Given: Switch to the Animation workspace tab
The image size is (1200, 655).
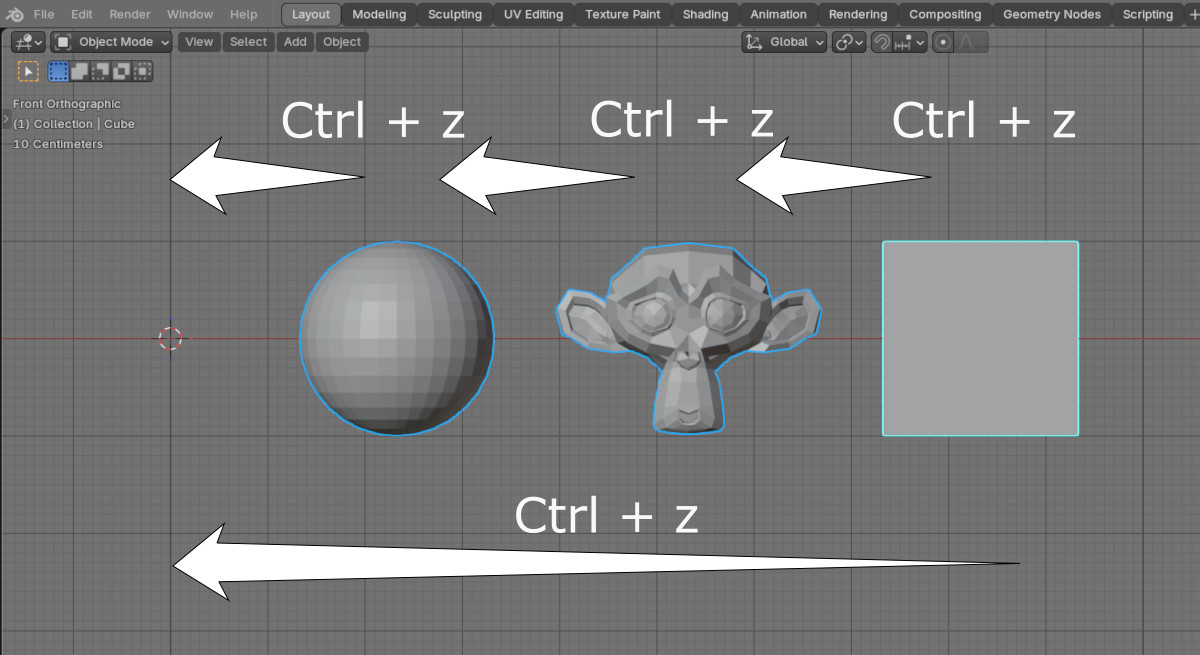Looking at the screenshot, I should click(778, 14).
